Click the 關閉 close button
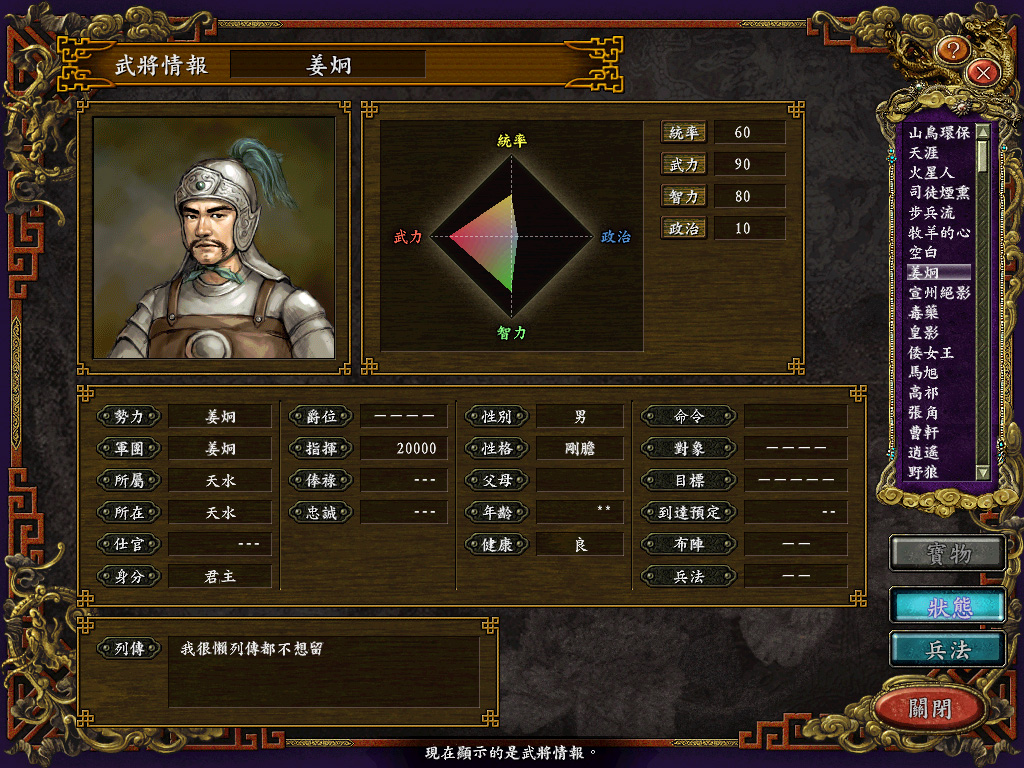1024x768 pixels. tap(930, 707)
